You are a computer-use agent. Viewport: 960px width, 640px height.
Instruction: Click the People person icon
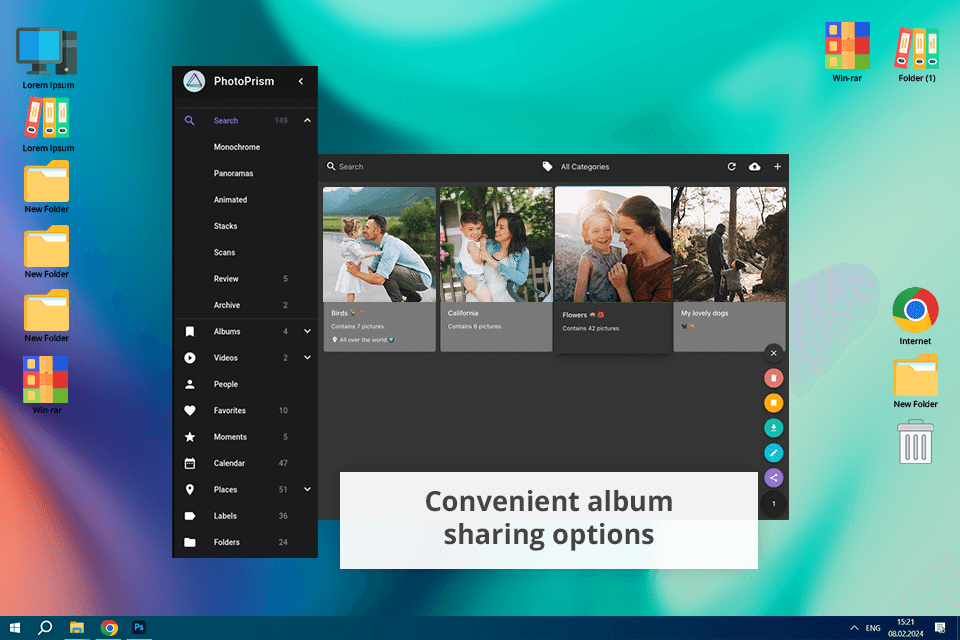pyautogui.click(x=190, y=384)
